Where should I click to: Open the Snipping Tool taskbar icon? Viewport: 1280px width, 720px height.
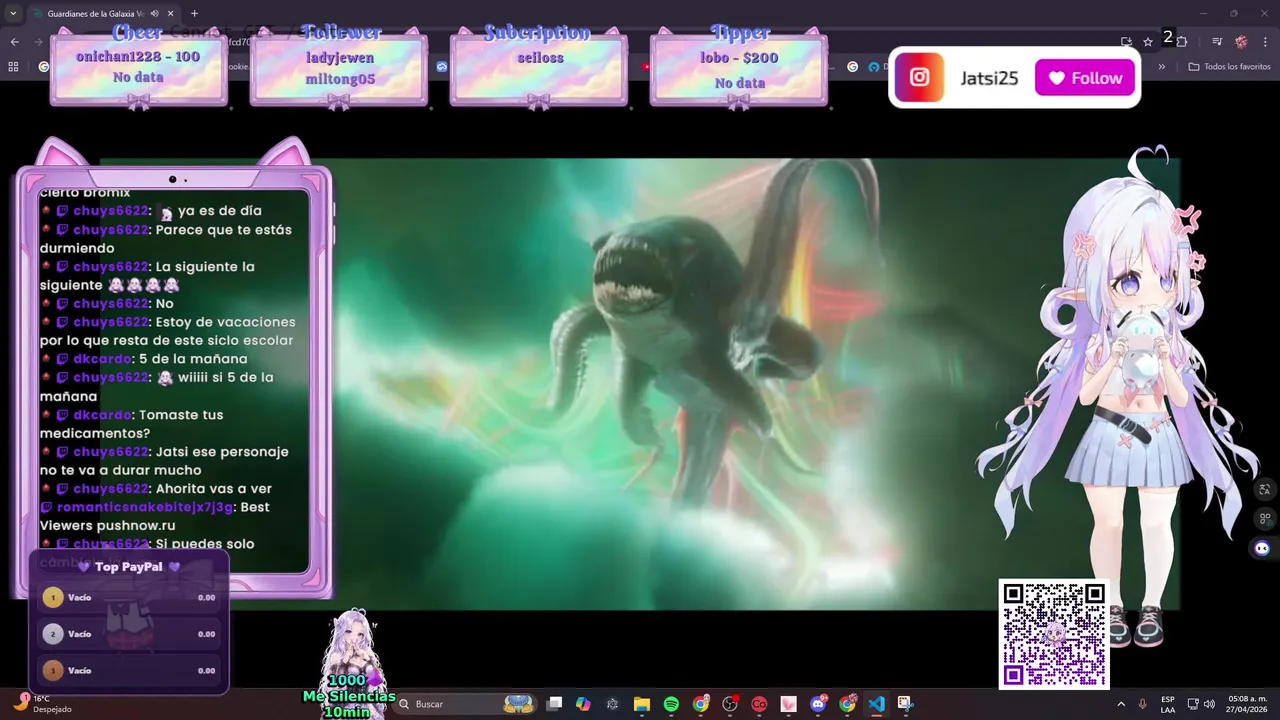(905, 704)
